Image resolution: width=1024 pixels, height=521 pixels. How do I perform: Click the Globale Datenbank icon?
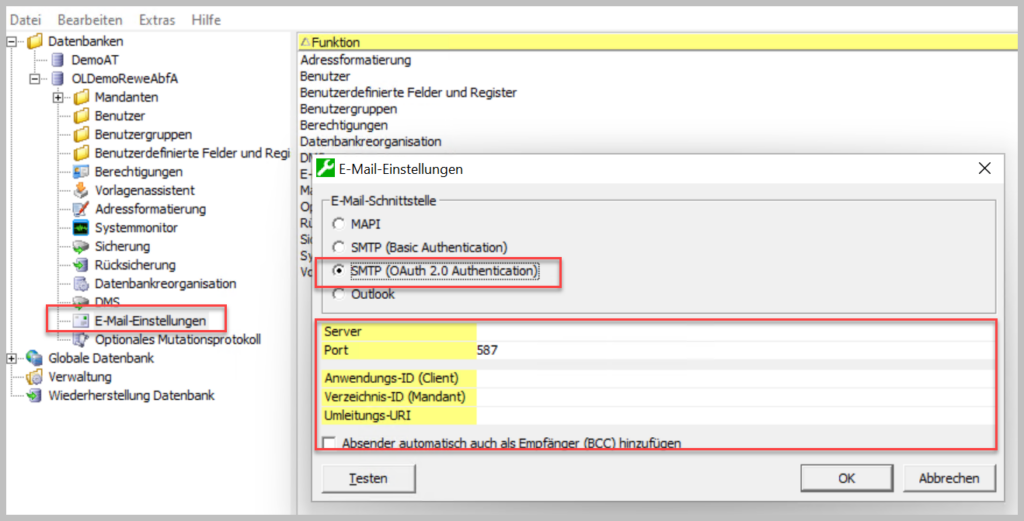tap(35, 358)
